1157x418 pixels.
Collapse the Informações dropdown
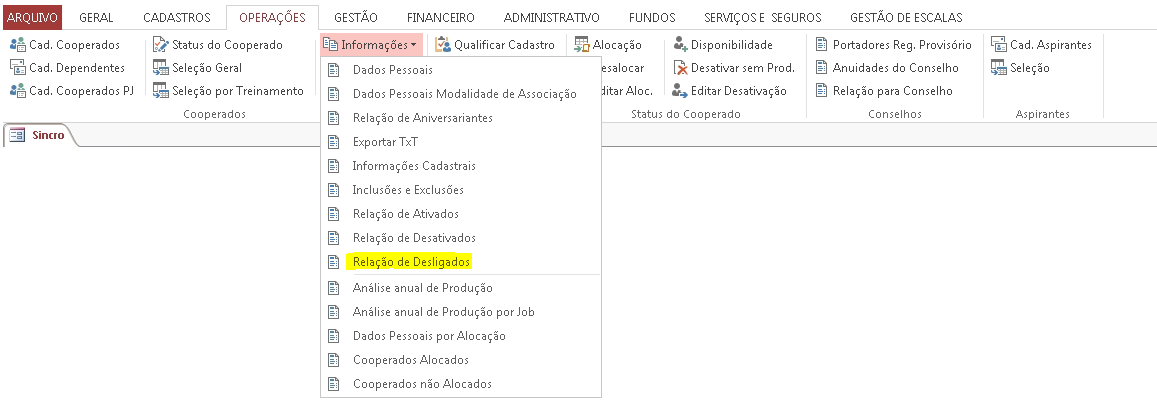pos(372,45)
